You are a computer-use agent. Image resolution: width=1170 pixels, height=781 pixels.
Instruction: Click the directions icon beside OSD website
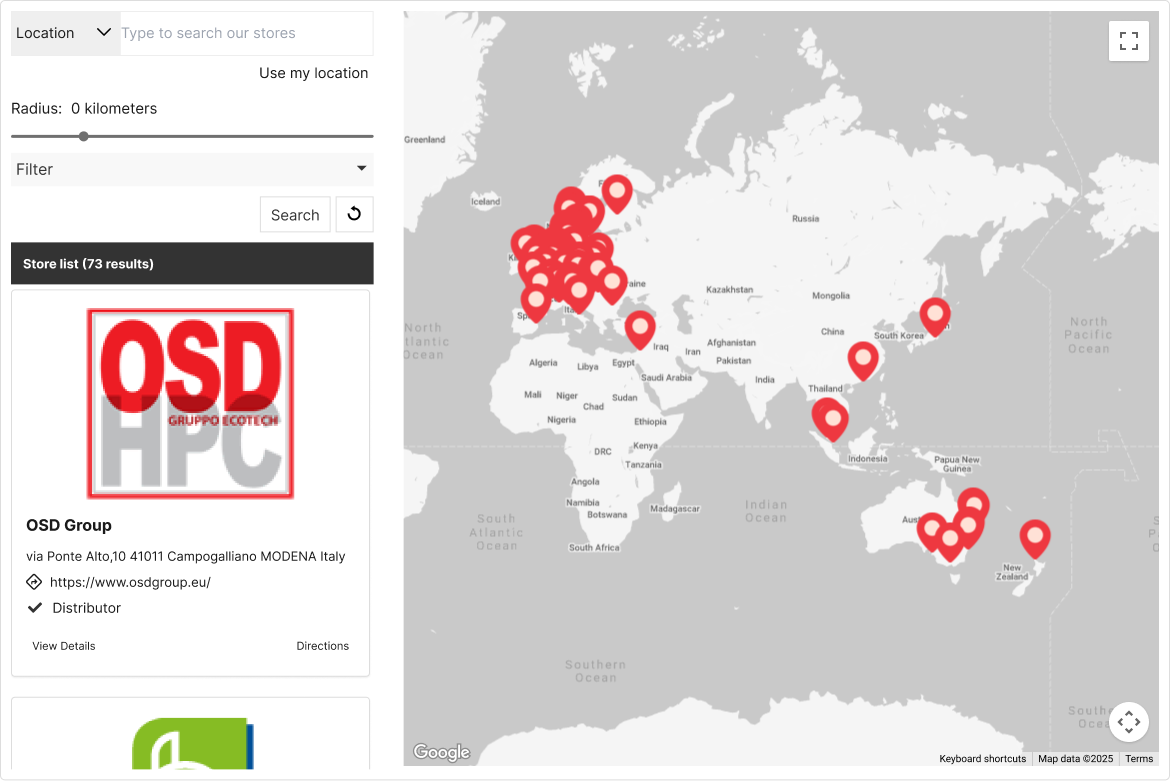click(34, 582)
